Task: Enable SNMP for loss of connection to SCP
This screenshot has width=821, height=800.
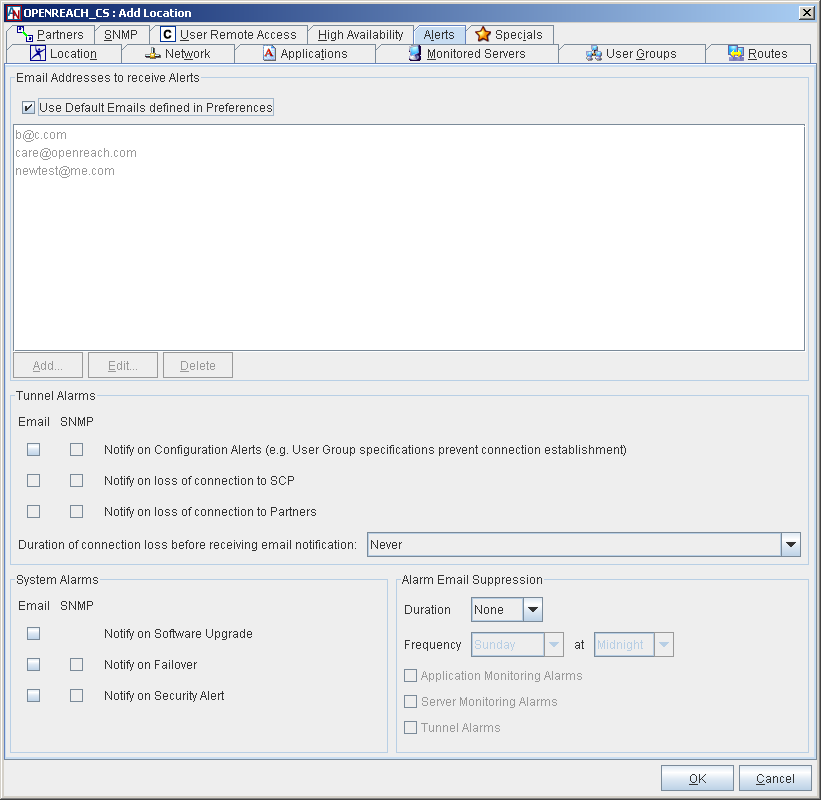Action: (x=76, y=481)
